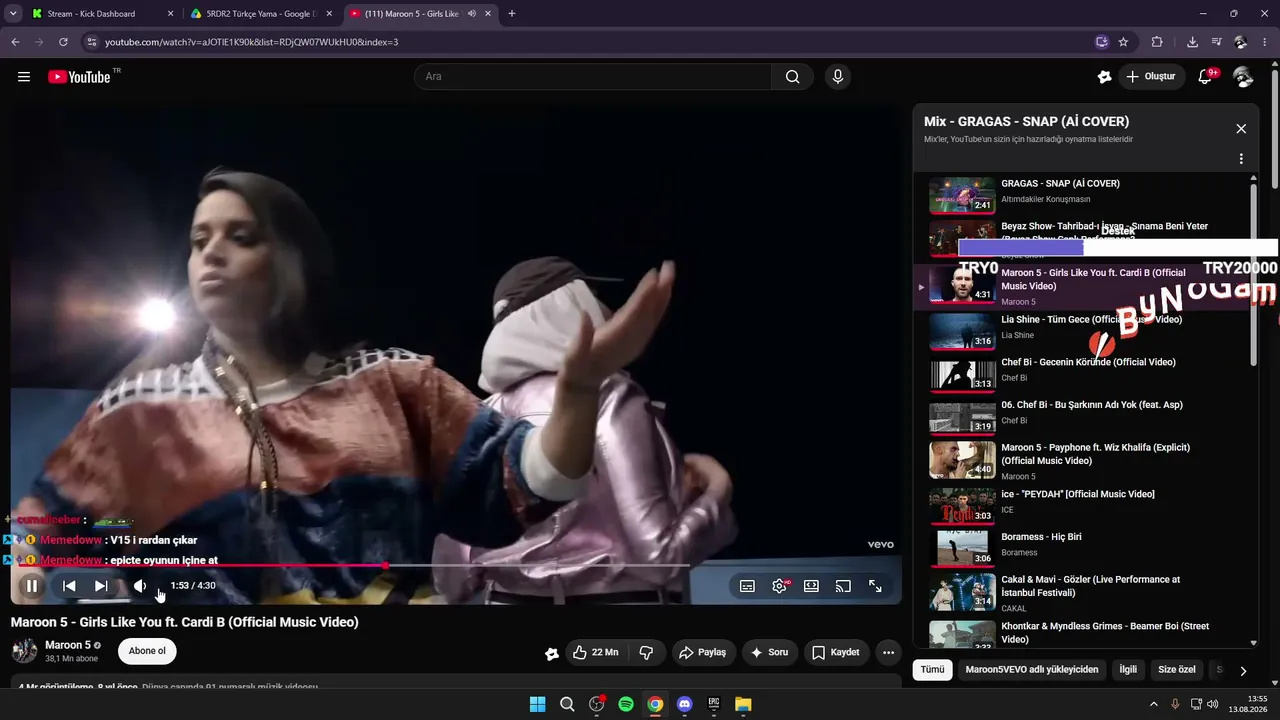Viewport: 1280px width, 720px height.
Task: Play ice - PEYDAH official music video
Action: (1085, 506)
